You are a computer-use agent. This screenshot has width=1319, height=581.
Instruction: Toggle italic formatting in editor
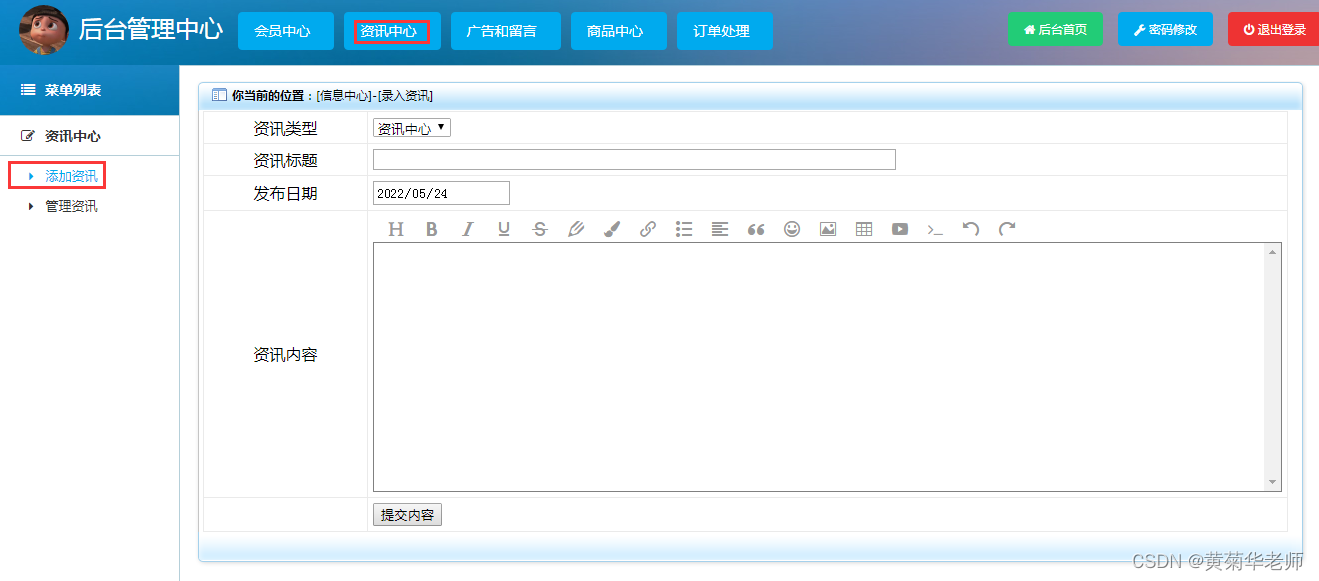tap(467, 229)
